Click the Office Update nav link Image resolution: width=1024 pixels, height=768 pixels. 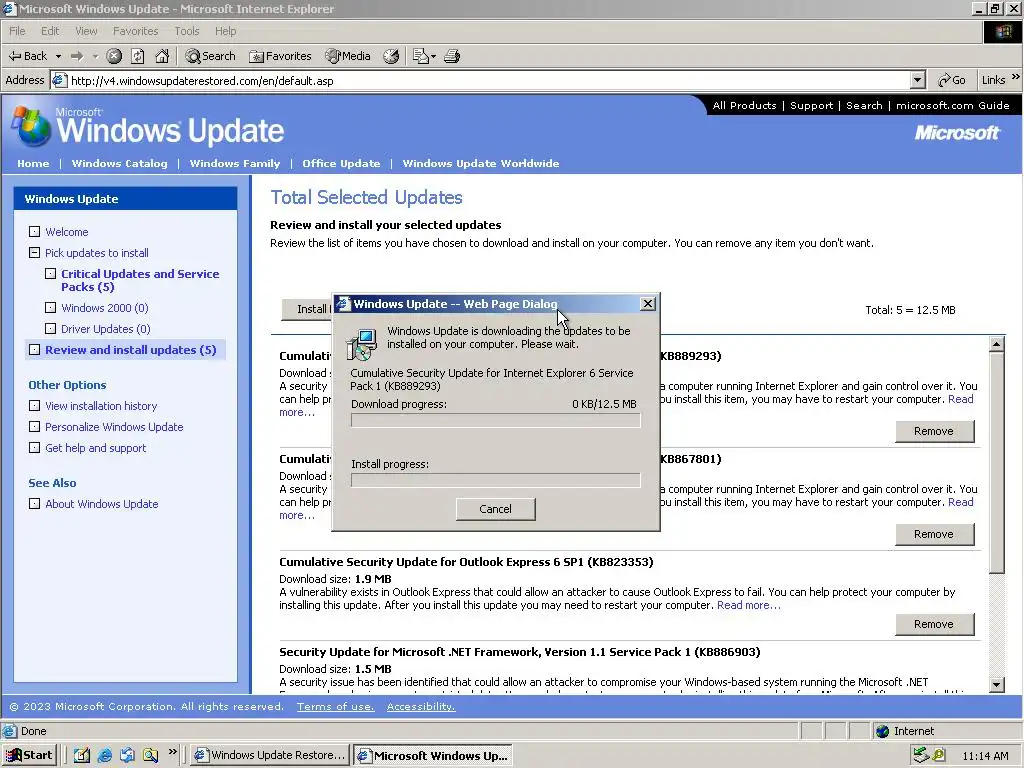click(x=341, y=163)
